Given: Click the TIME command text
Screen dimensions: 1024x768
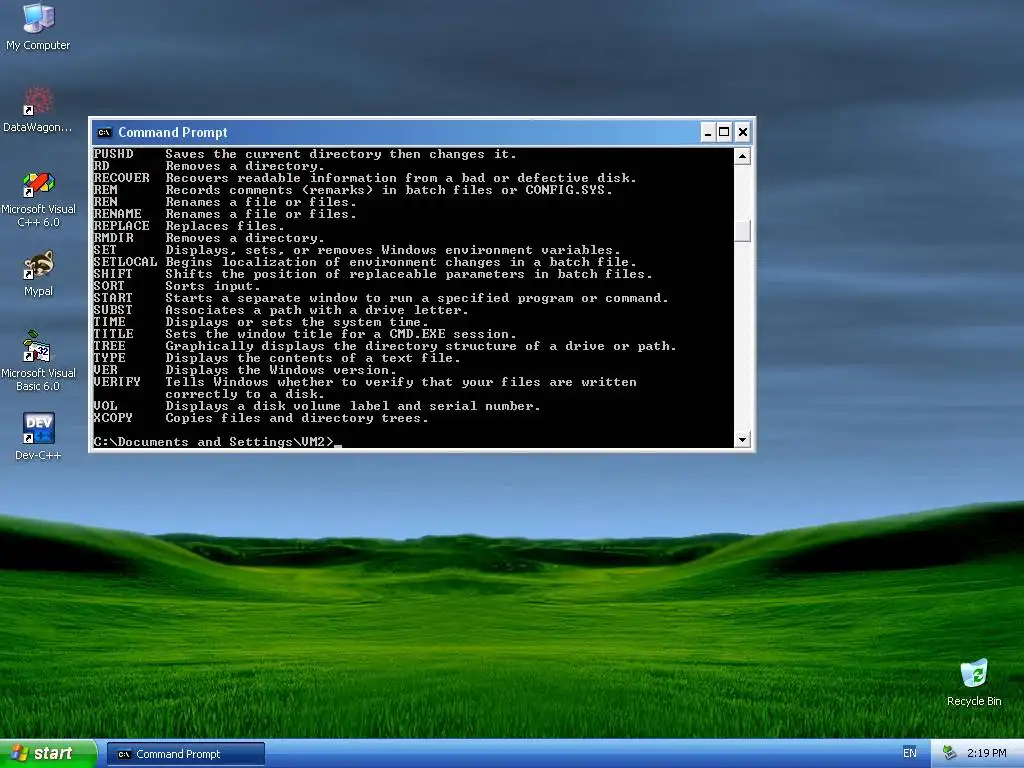Looking at the screenshot, I should tap(109, 322).
